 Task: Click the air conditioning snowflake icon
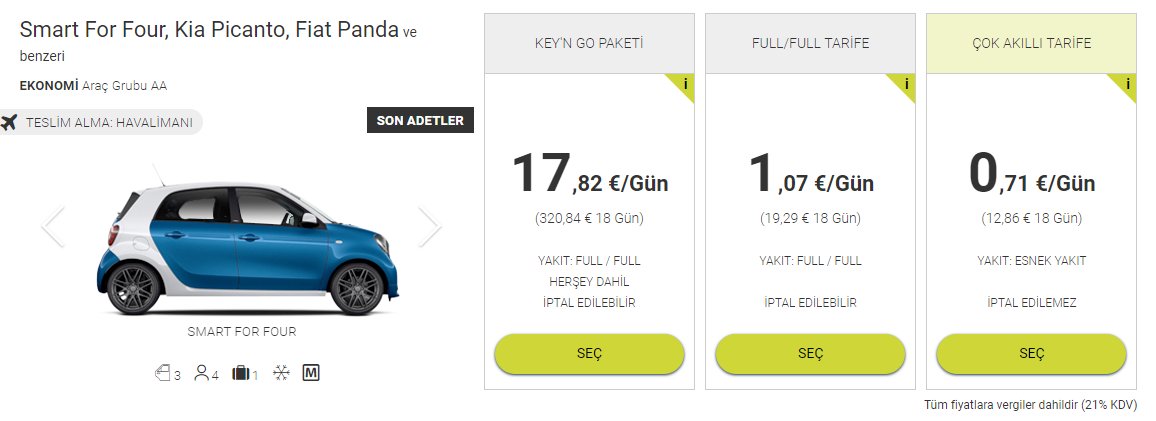(281, 374)
